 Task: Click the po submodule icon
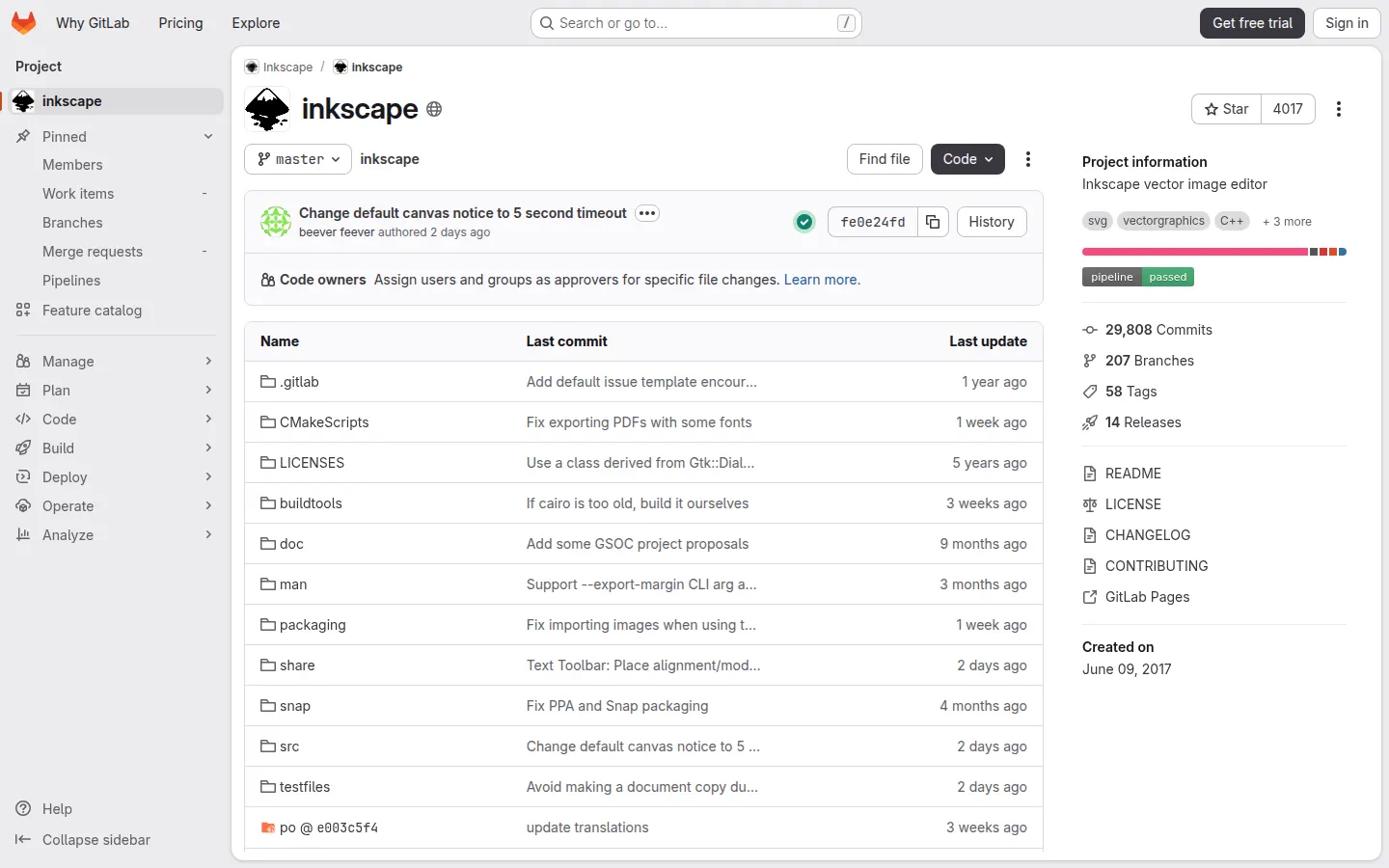268,827
